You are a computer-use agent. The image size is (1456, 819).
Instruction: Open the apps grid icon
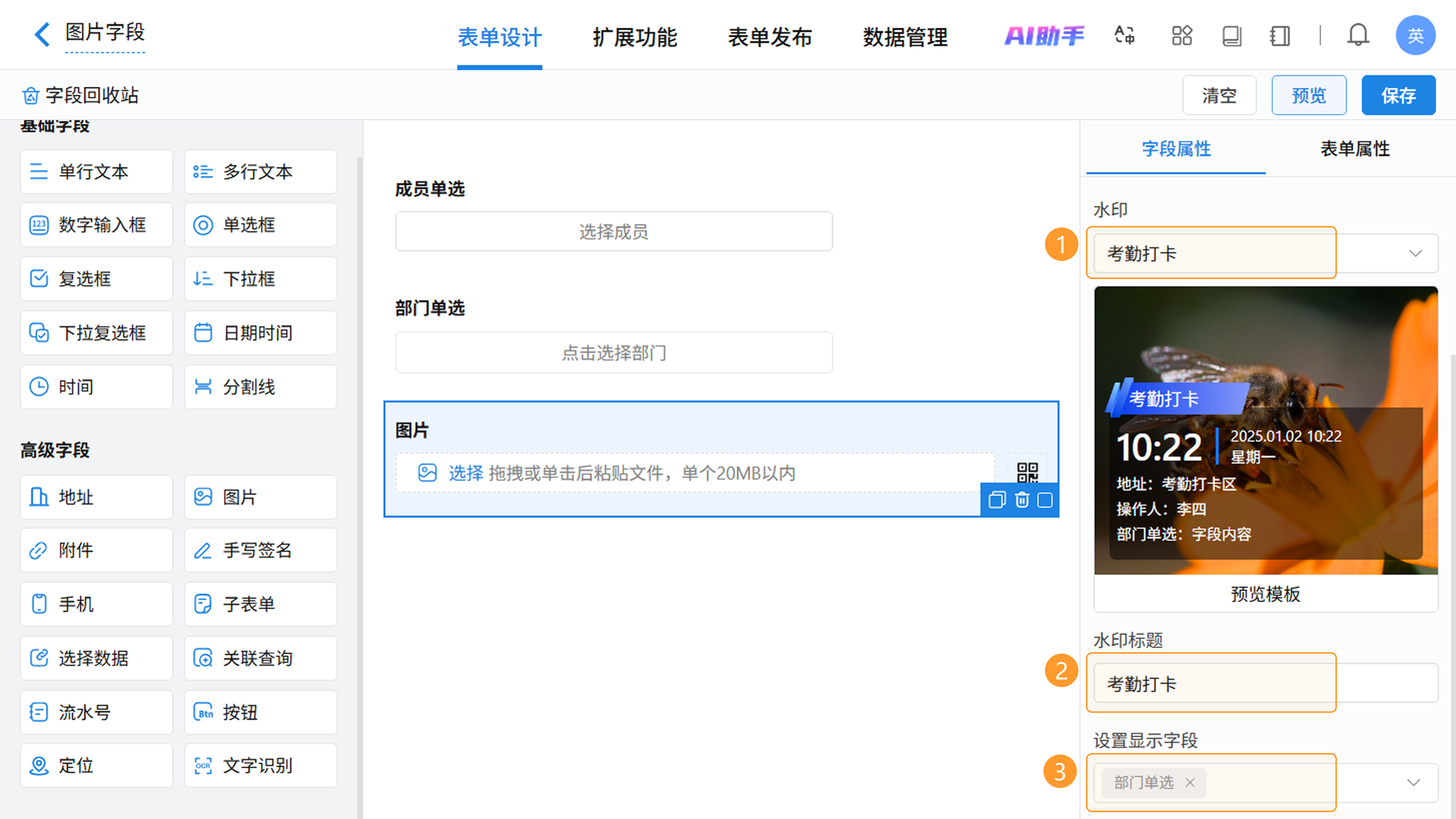1182,36
